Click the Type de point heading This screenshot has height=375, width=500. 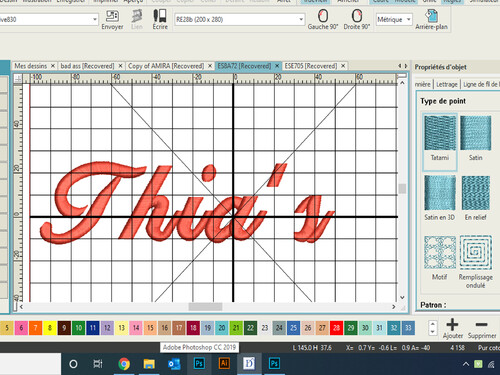point(443,101)
